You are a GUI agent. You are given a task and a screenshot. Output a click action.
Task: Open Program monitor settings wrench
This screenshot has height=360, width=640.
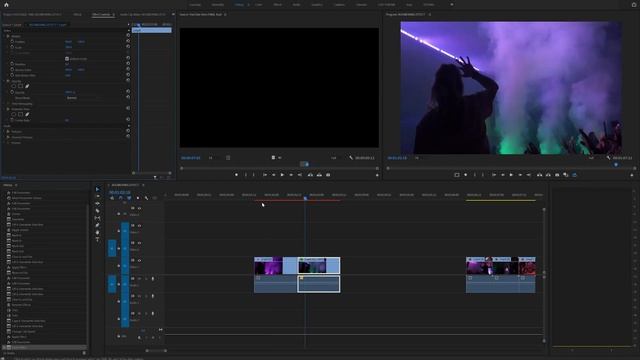(608, 158)
